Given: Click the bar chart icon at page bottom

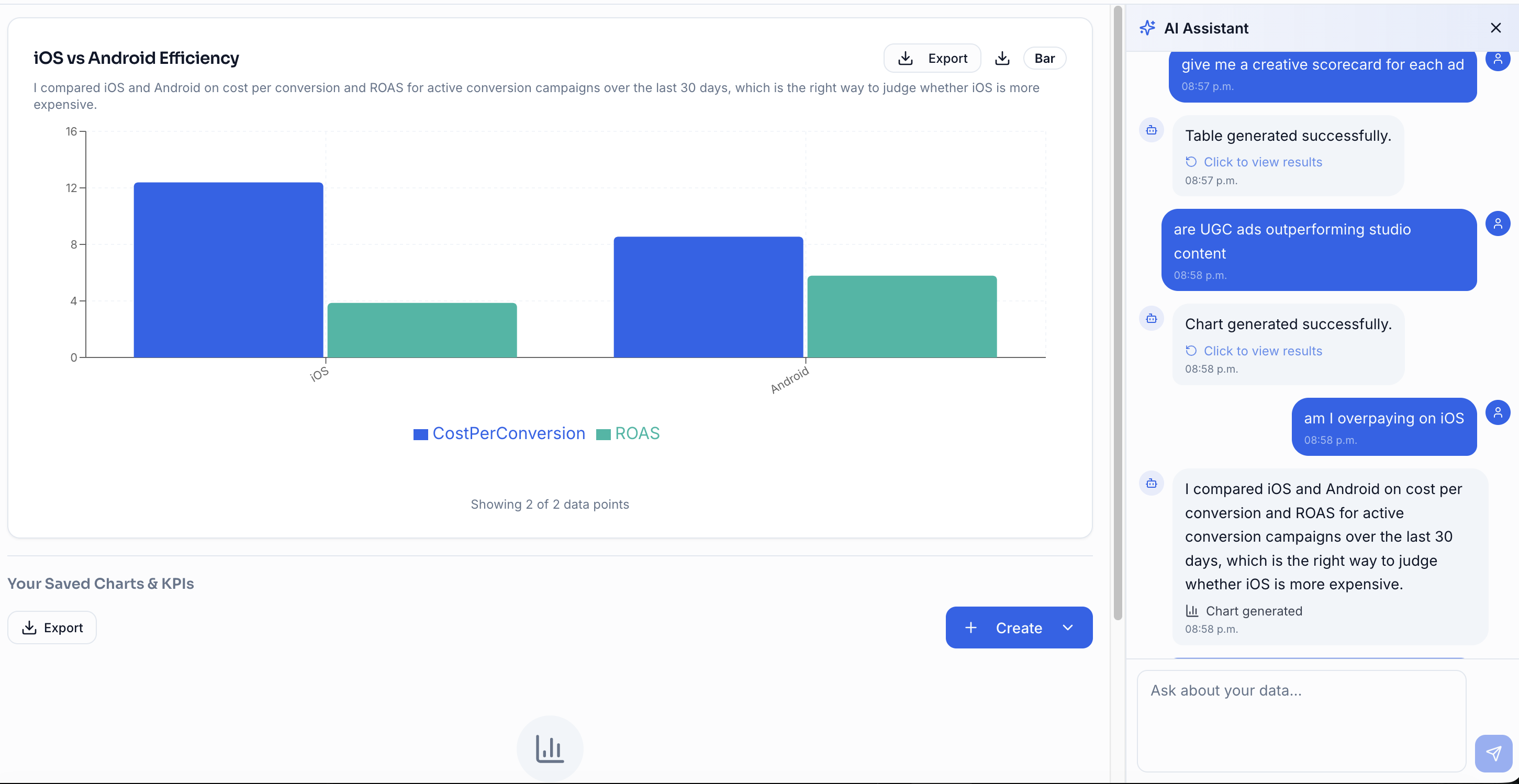Looking at the screenshot, I should (x=549, y=747).
